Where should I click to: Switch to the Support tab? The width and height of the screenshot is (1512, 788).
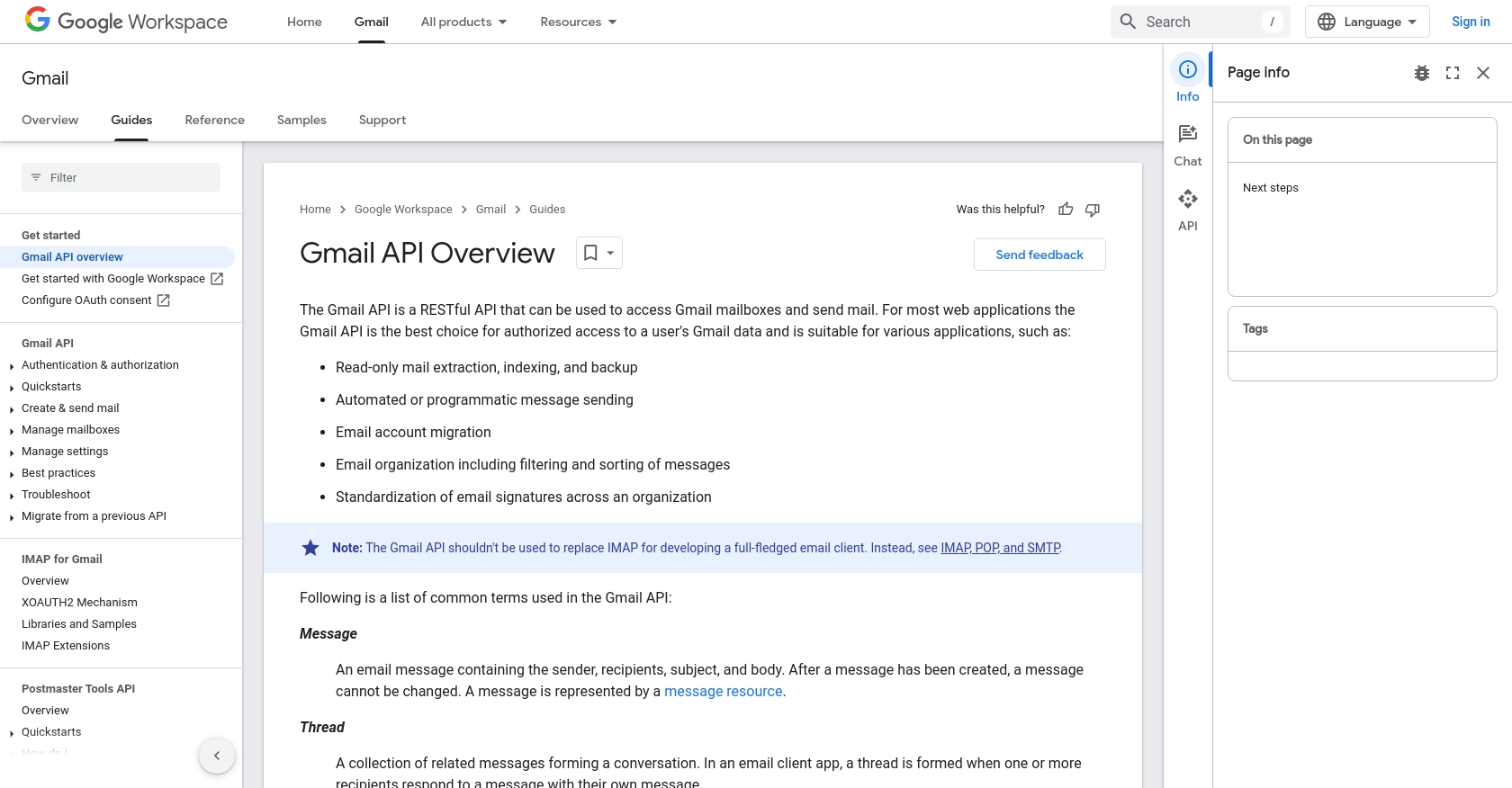[x=382, y=120]
